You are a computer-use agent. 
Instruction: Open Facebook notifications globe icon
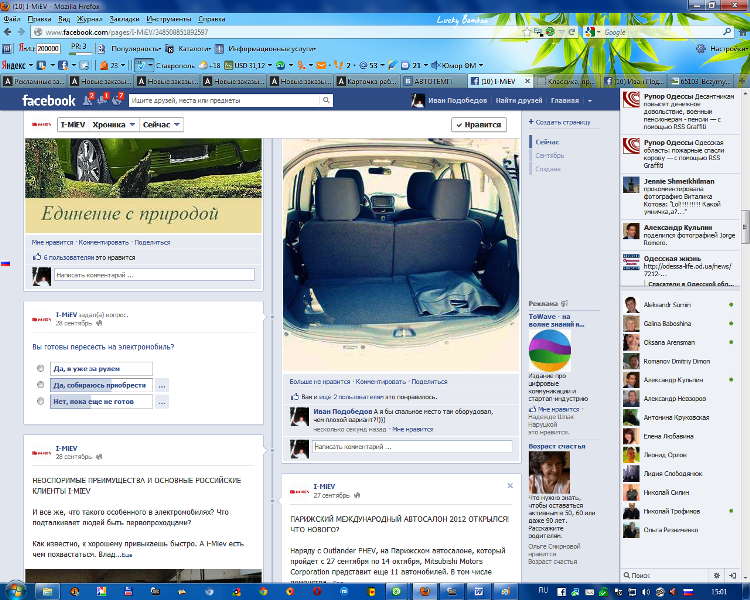point(118,100)
